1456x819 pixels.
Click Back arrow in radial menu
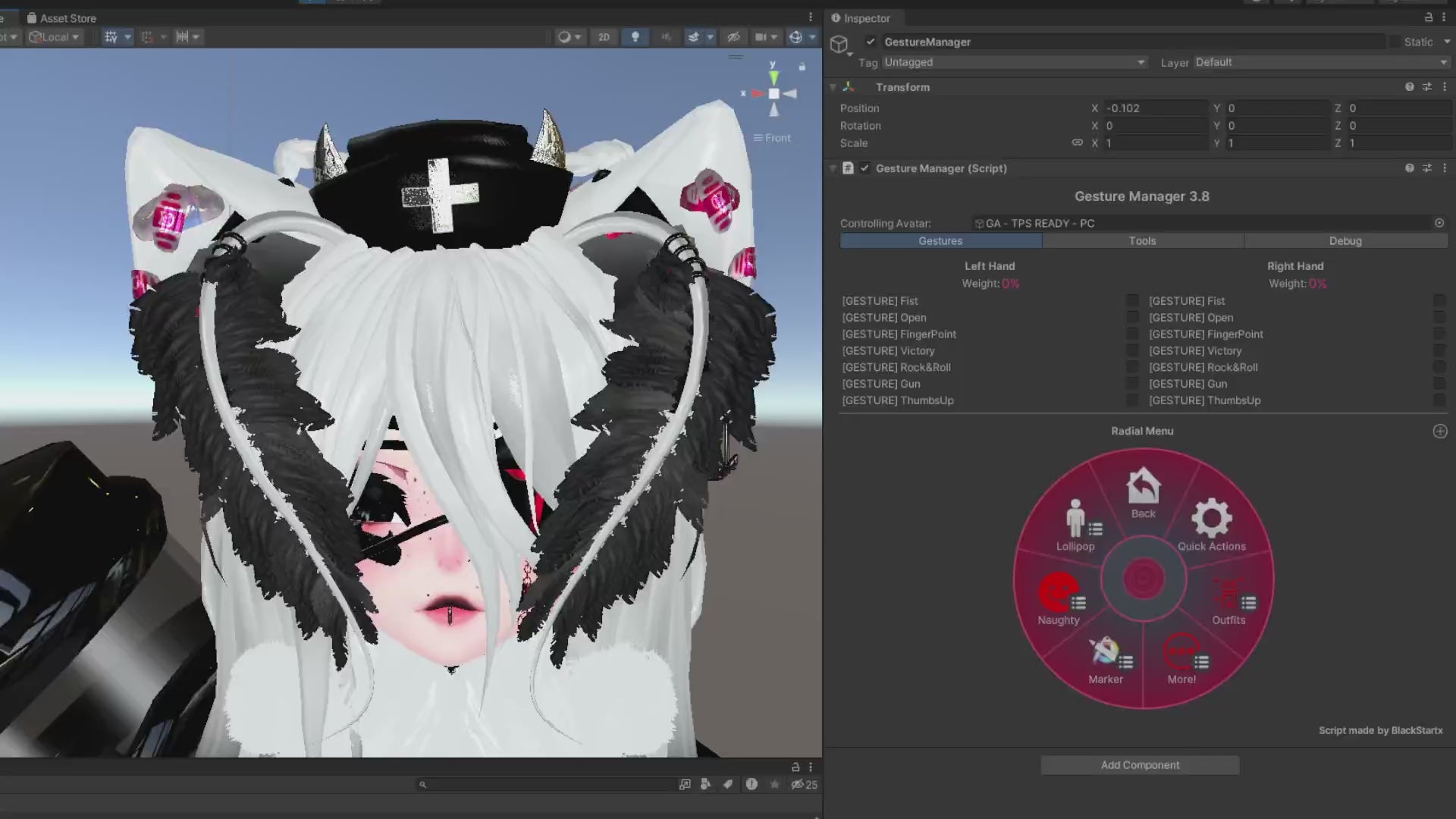[x=1143, y=492]
